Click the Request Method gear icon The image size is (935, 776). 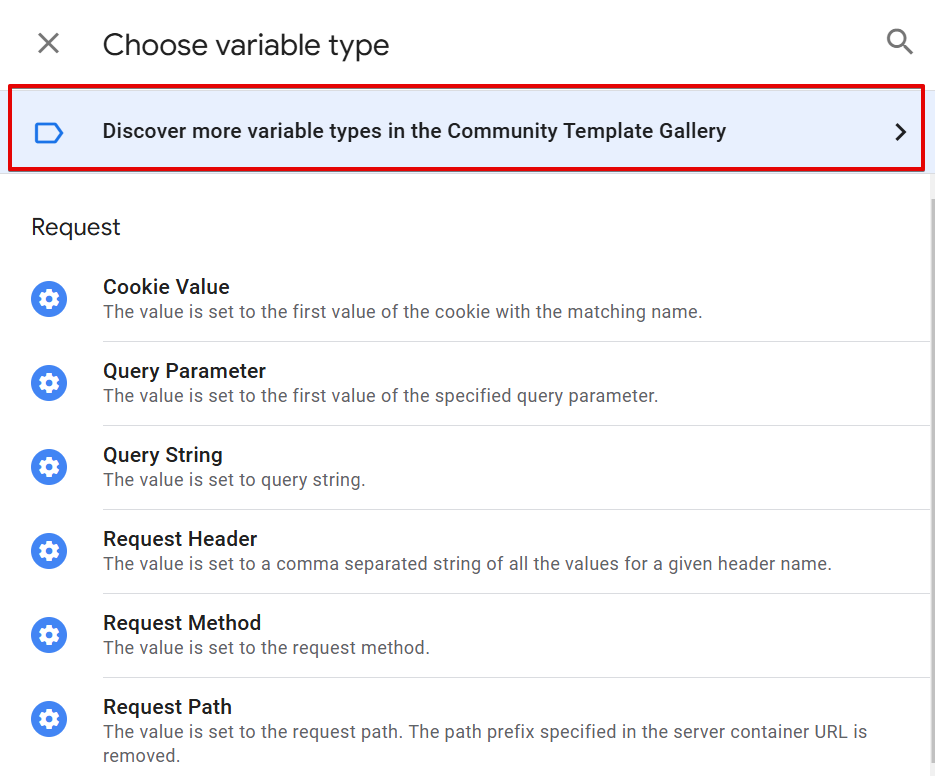coord(49,635)
